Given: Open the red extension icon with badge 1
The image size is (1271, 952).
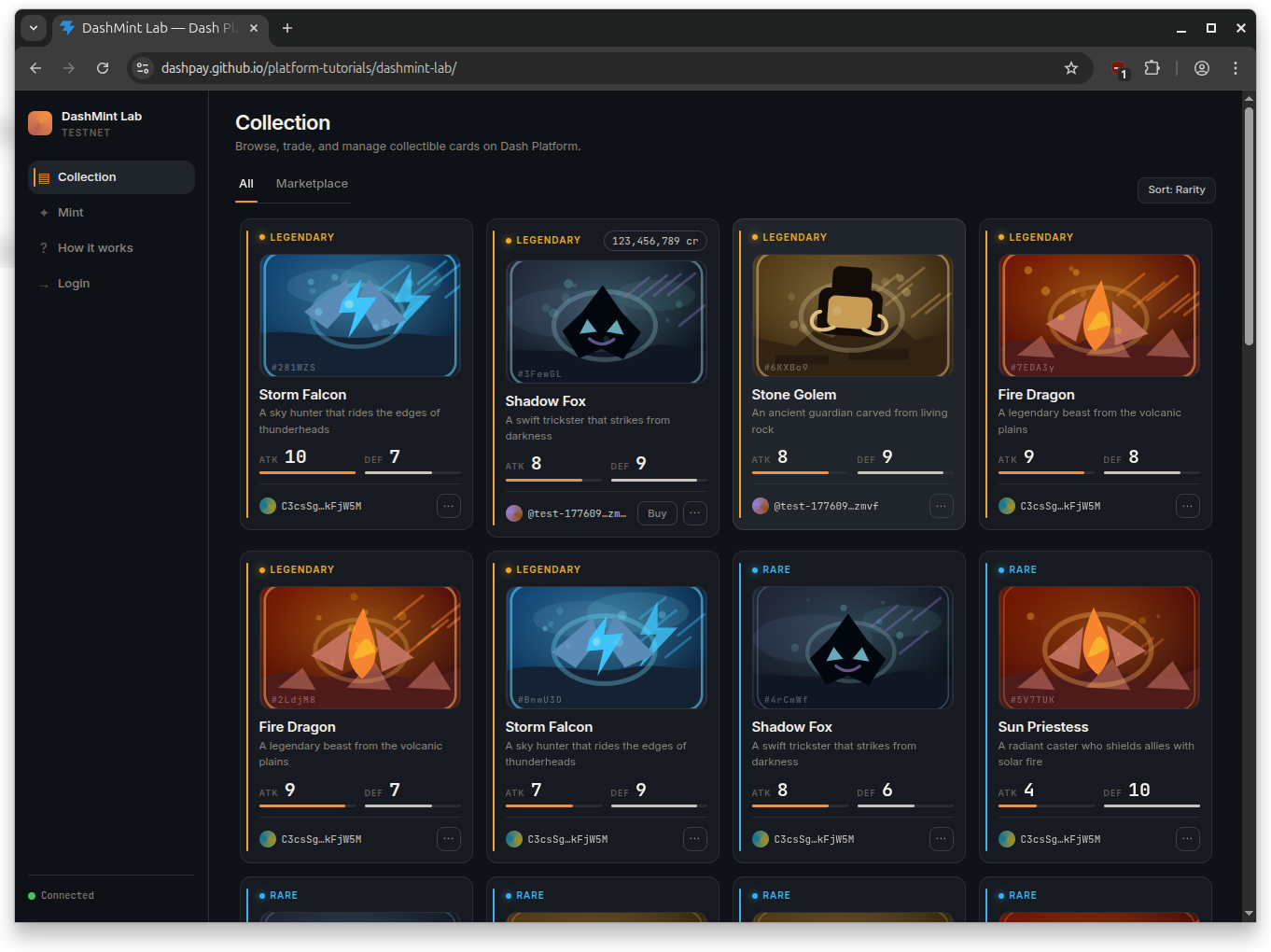Looking at the screenshot, I should tap(1119, 69).
